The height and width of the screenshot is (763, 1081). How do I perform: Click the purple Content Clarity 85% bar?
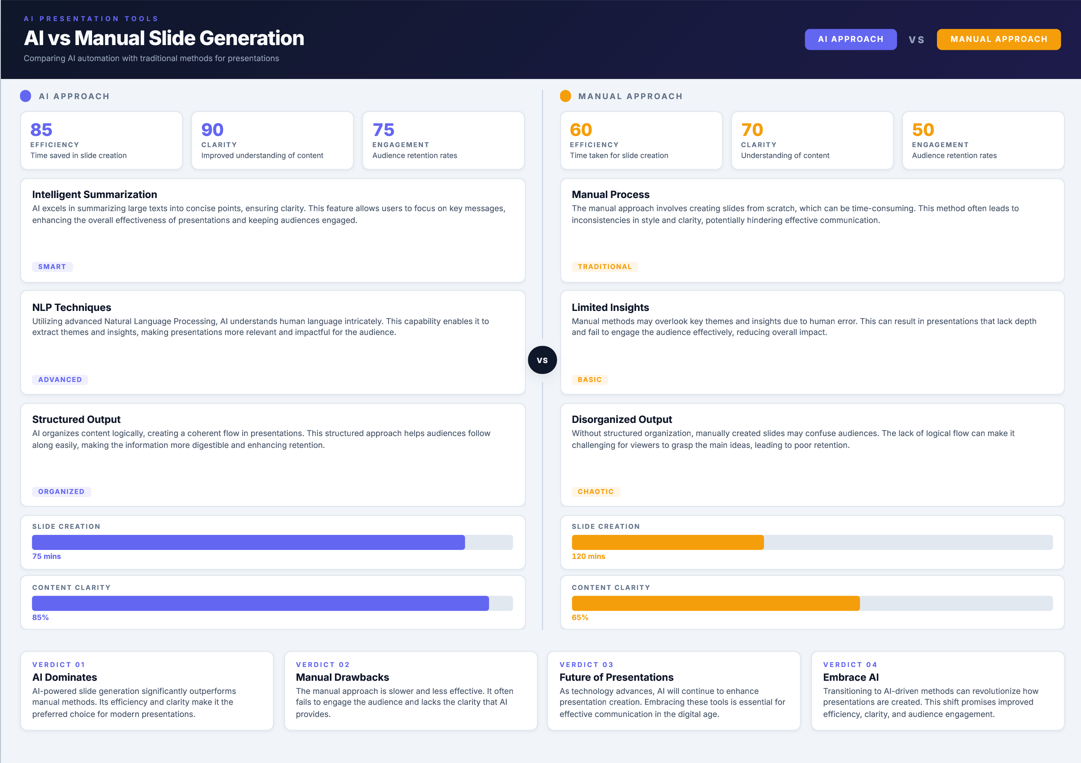click(261, 604)
